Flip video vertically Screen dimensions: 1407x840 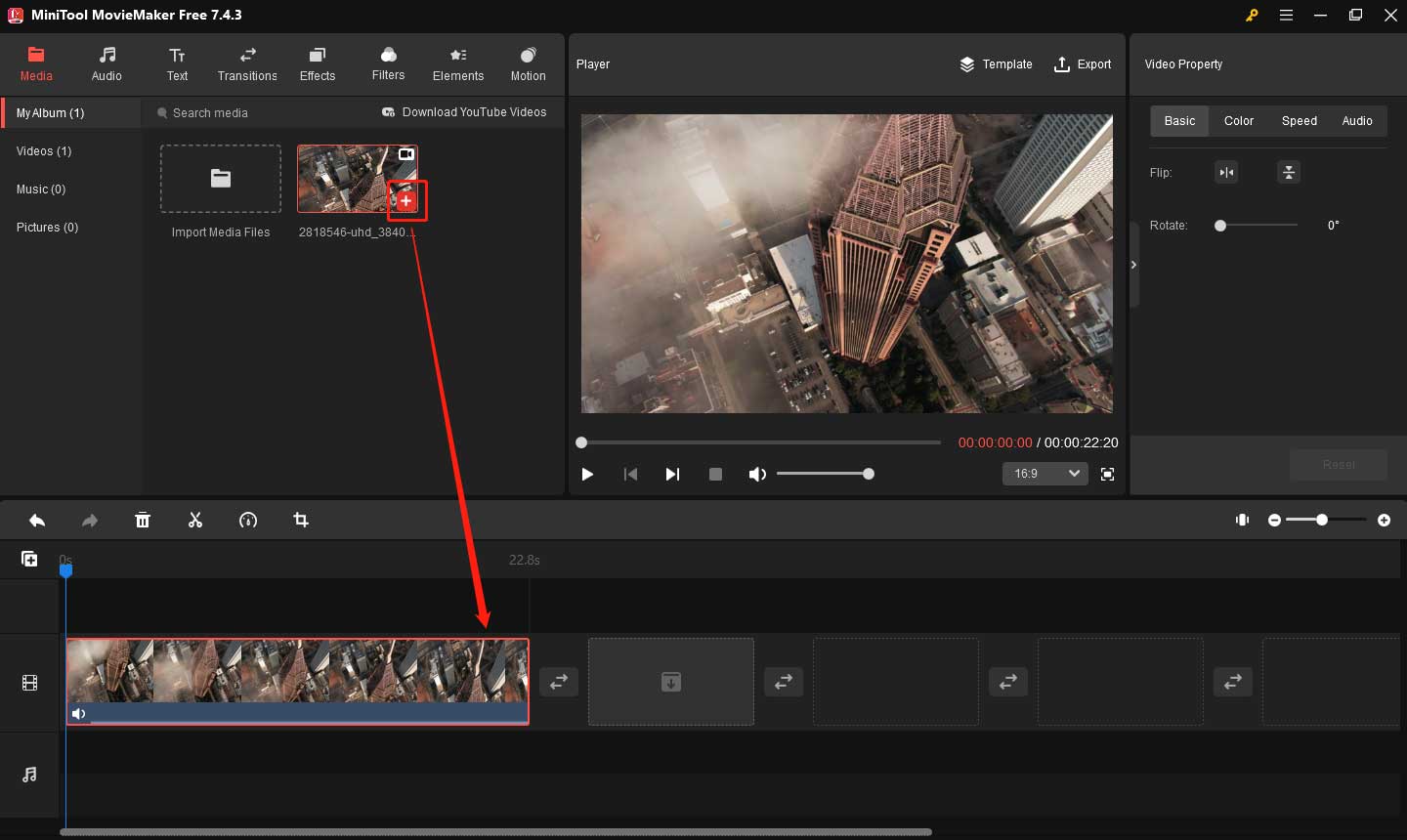[x=1289, y=173]
